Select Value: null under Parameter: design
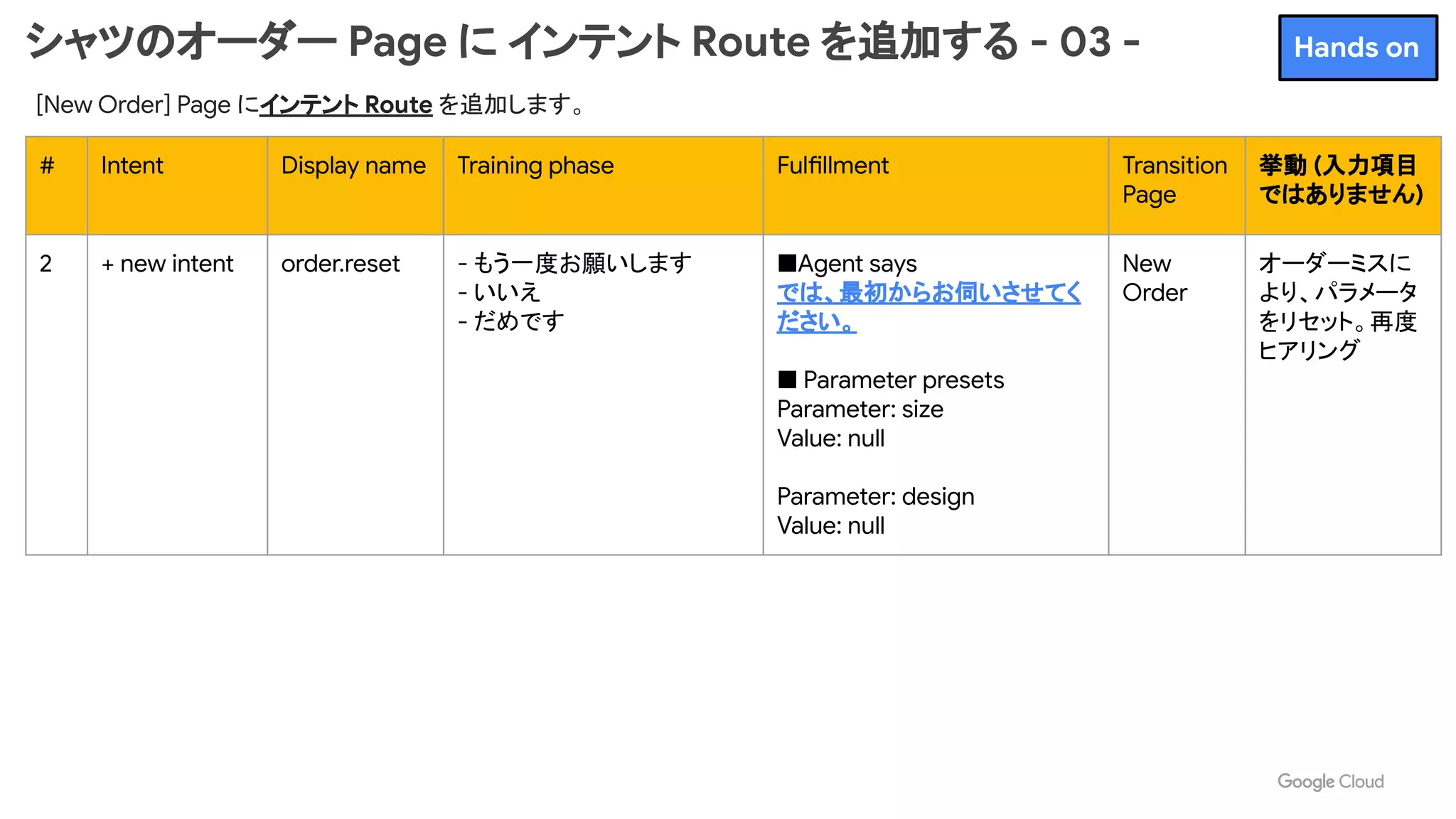The width and height of the screenshot is (1456, 819). (x=831, y=525)
